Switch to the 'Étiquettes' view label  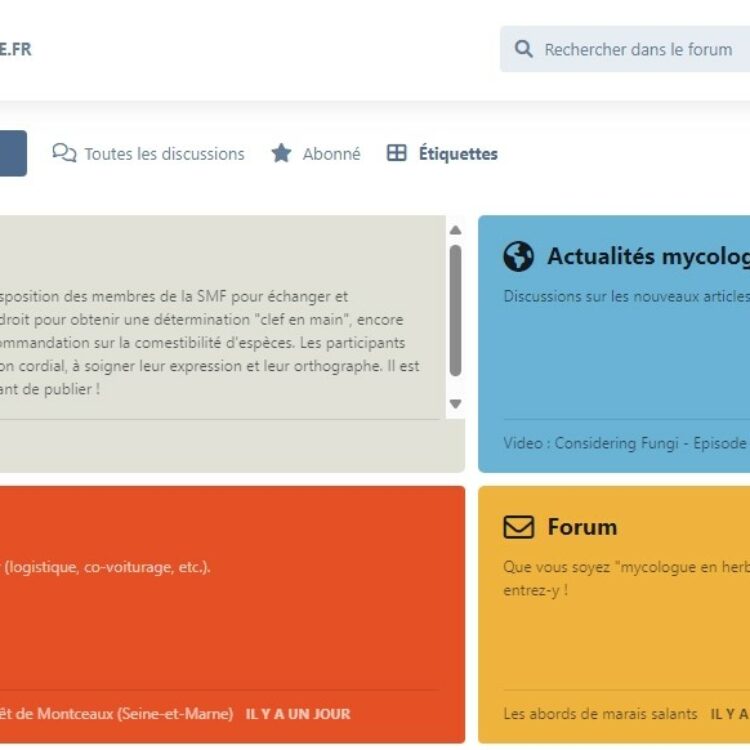pyautogui.click(x=458, y=154)
